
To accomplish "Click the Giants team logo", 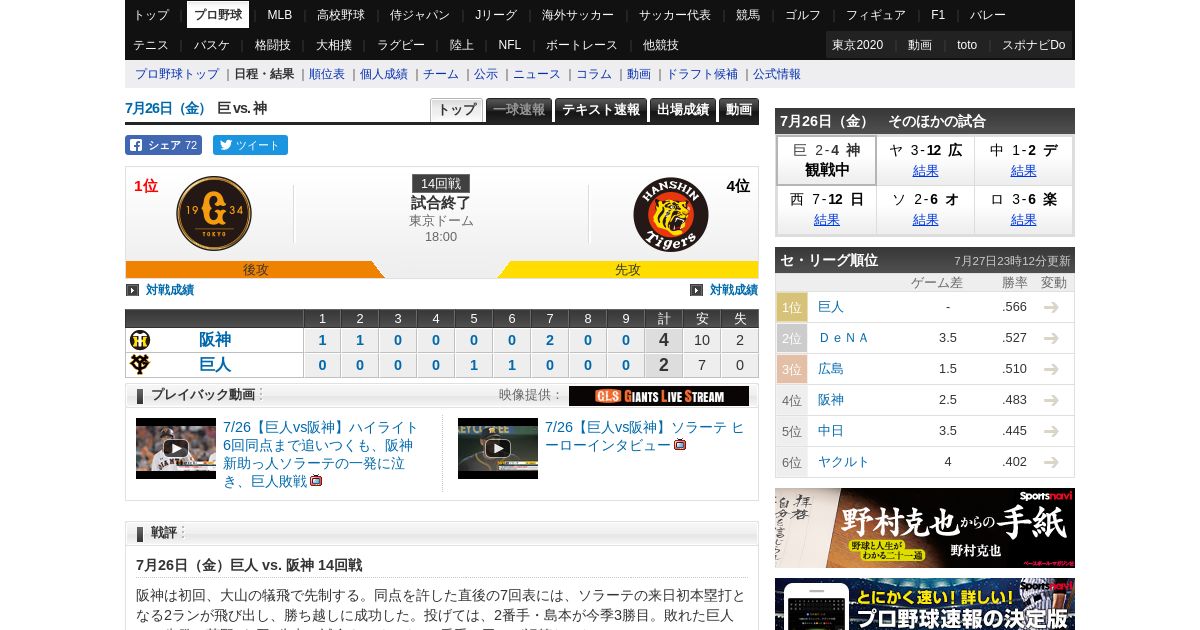I will [214, 213].
